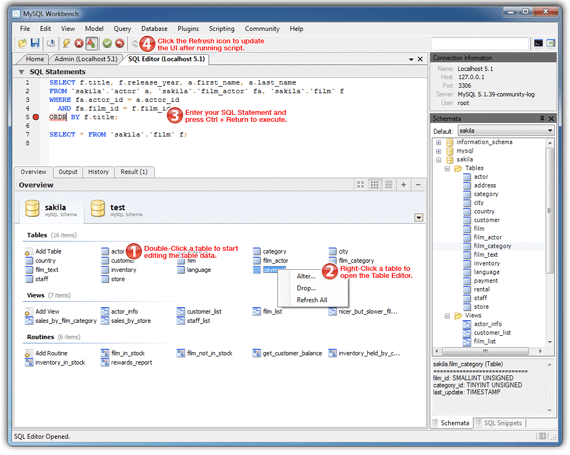Commit transaction with green check icon
This screenshot has width=570, height=455.
[107, 43]
